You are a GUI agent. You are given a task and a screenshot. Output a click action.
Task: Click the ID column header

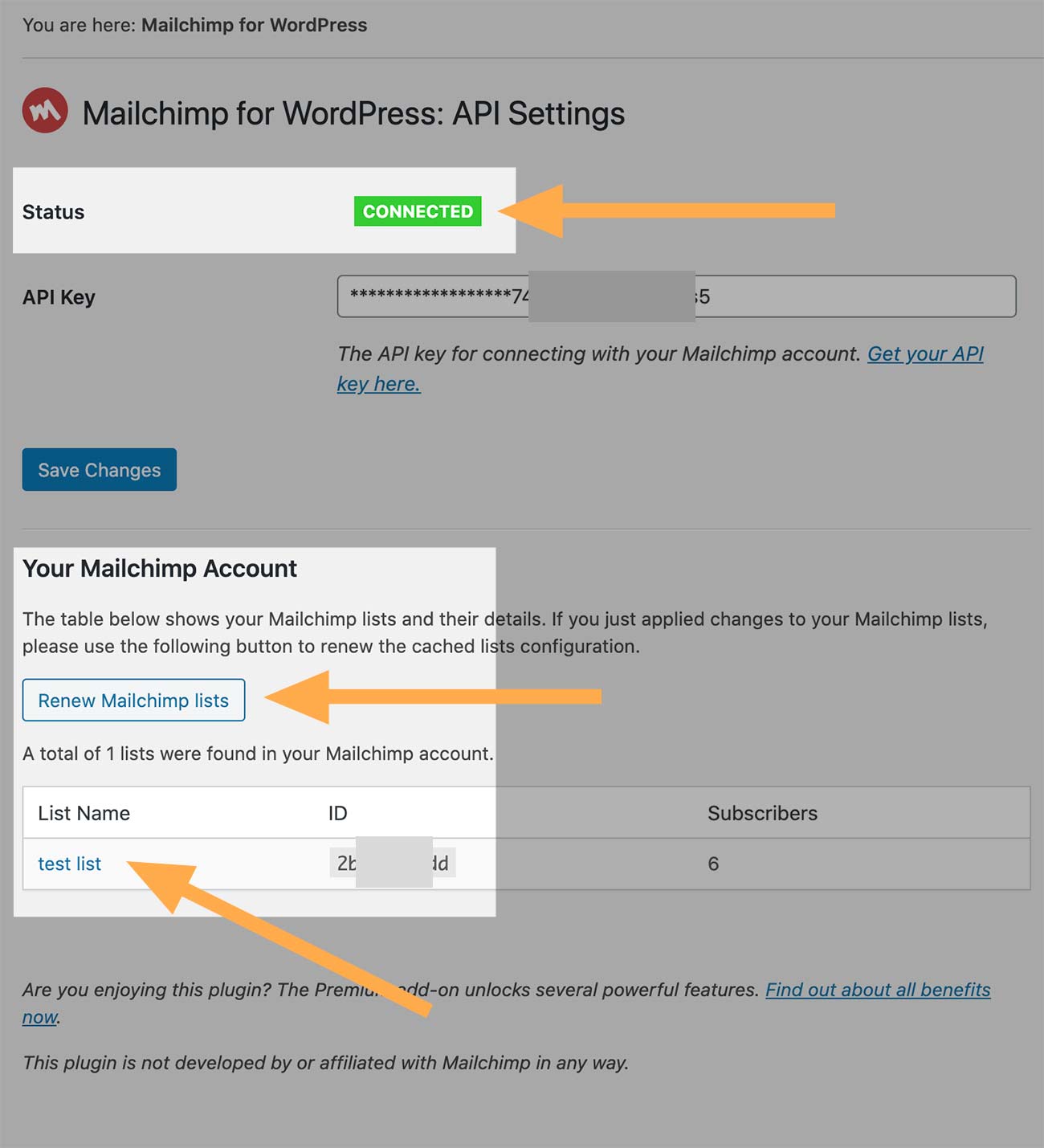(x=337, y=813)
